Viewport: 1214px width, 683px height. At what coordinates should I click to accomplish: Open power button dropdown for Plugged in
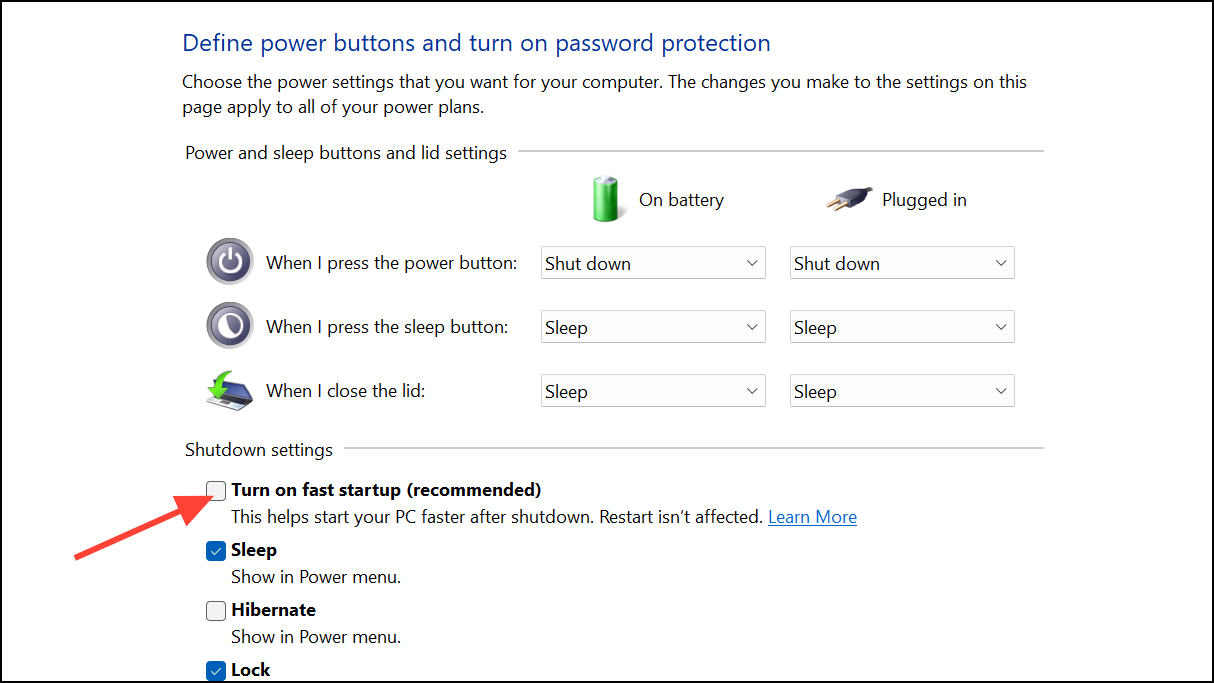(x=901, y=262)
